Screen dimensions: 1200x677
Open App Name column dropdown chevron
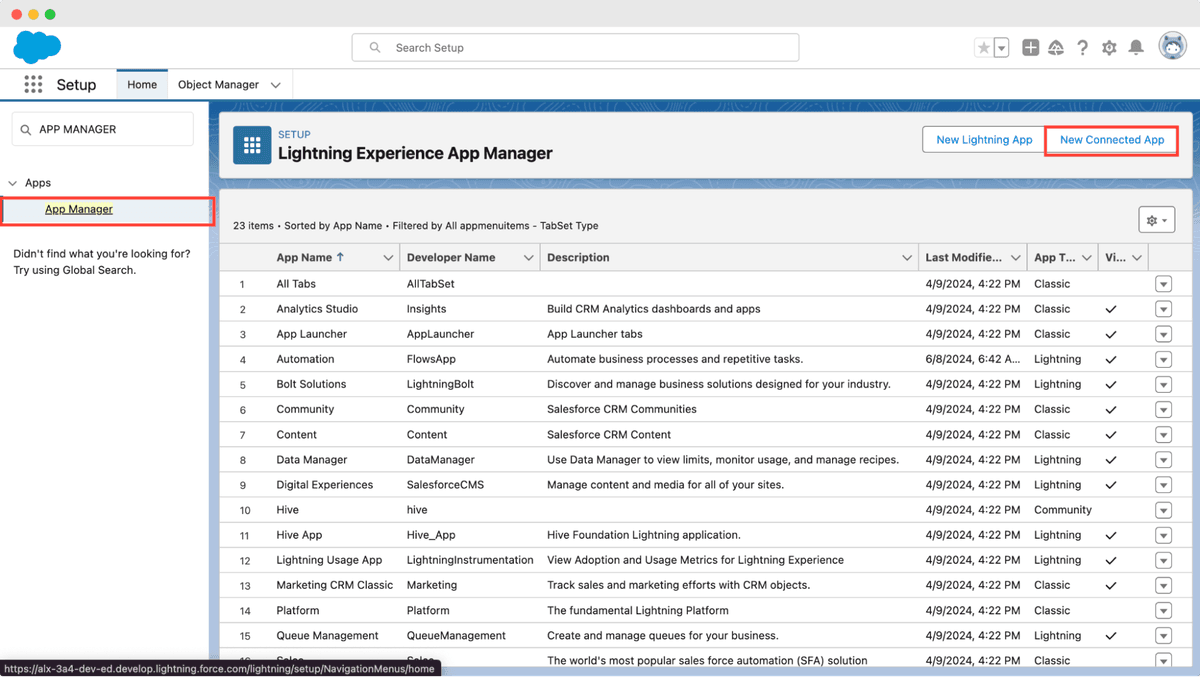[388, 258]
